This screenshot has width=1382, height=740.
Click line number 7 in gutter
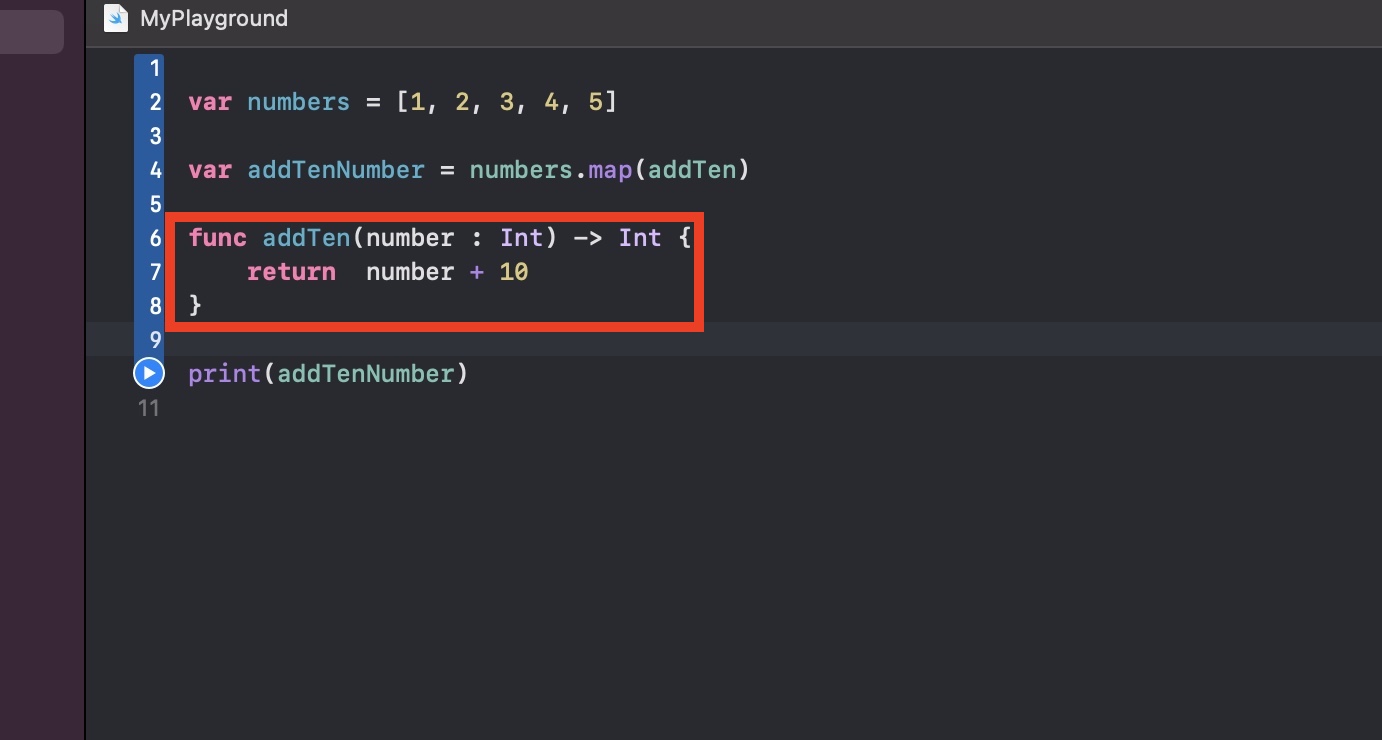155,272
